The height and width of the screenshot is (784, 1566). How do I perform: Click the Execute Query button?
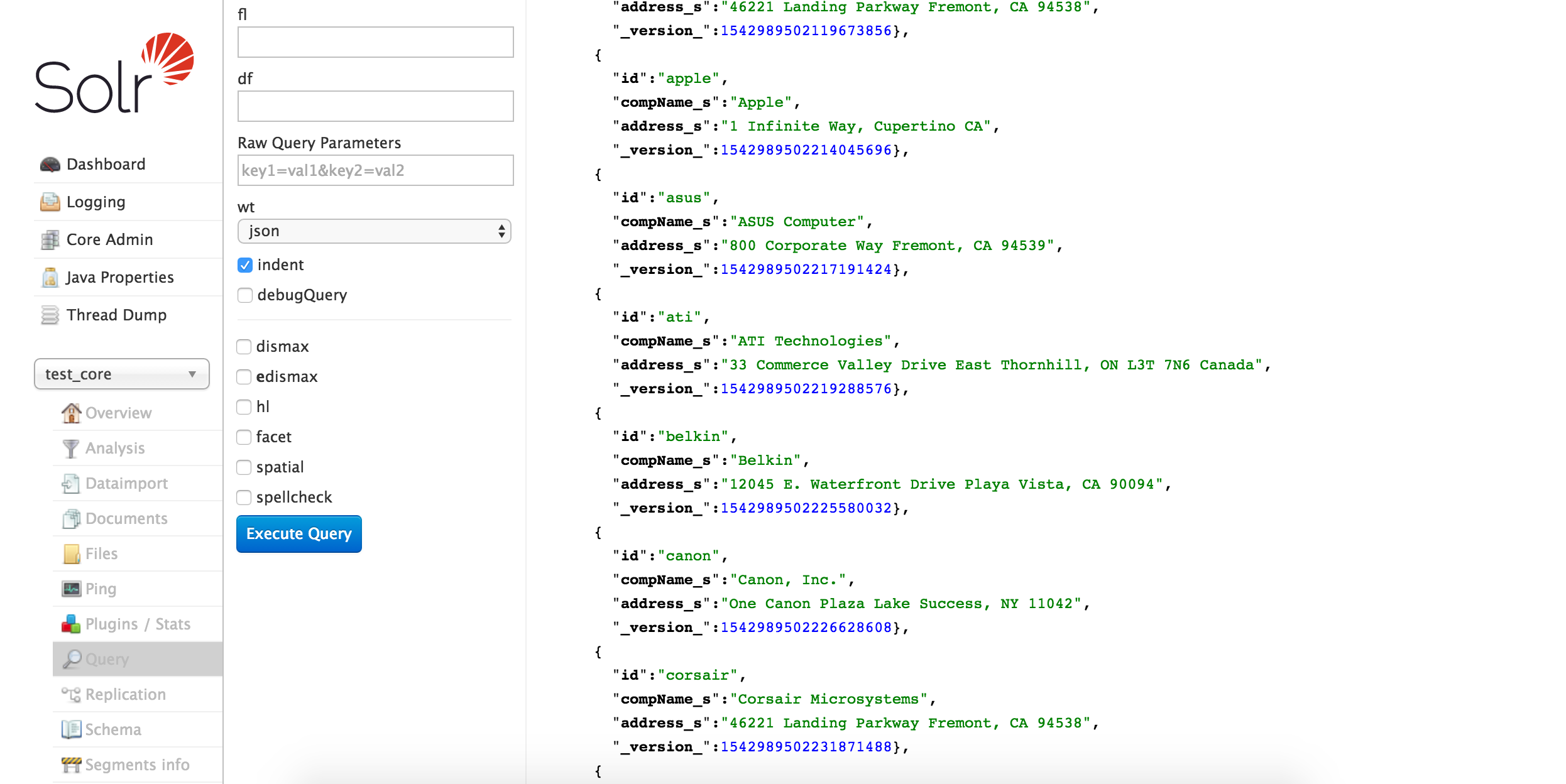(299, 534)
